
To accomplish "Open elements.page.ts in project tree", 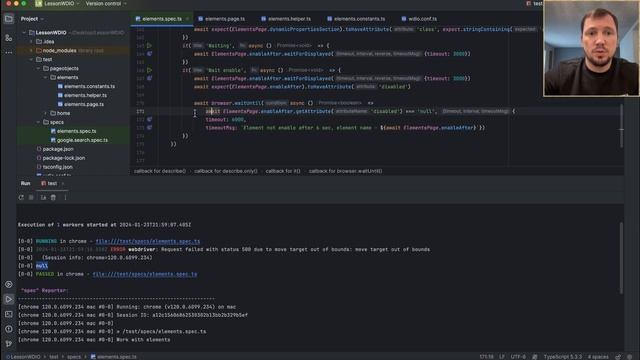I will 81,104.
